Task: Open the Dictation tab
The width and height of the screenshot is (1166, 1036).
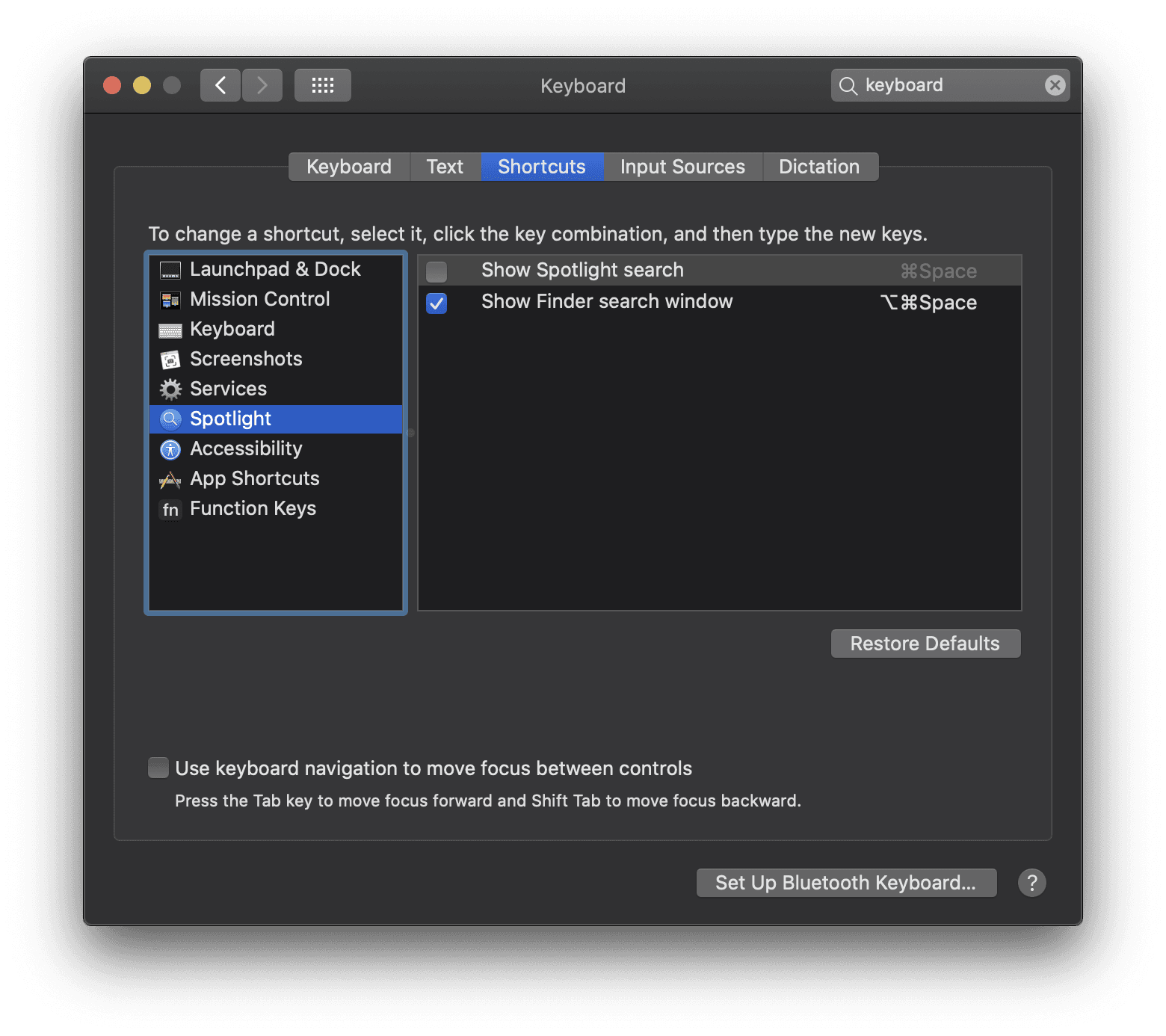Action: (819, 167)
